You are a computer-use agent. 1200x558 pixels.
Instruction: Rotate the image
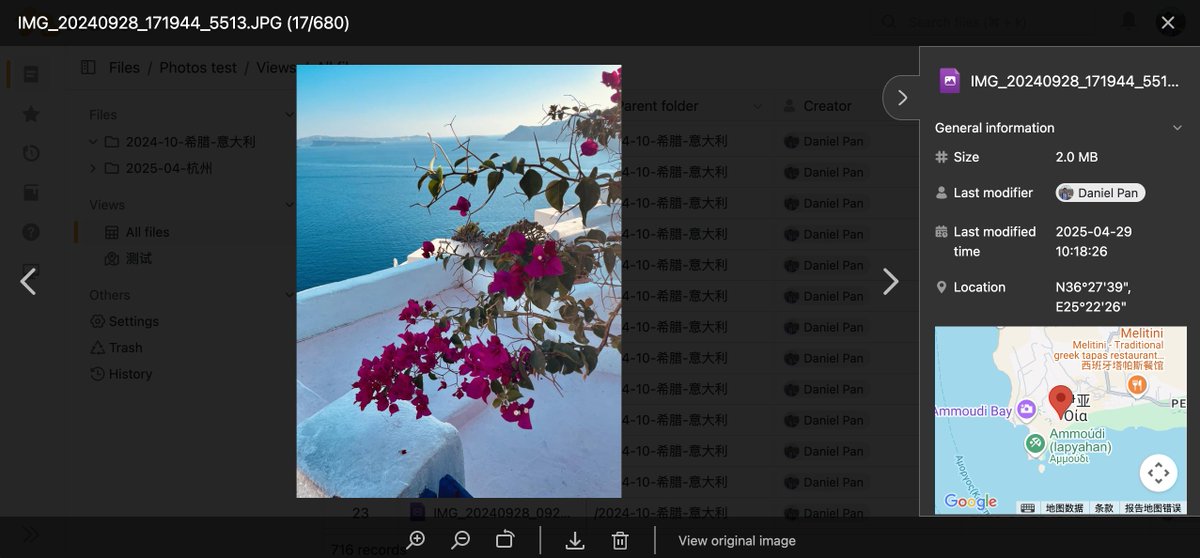point(504,540)
